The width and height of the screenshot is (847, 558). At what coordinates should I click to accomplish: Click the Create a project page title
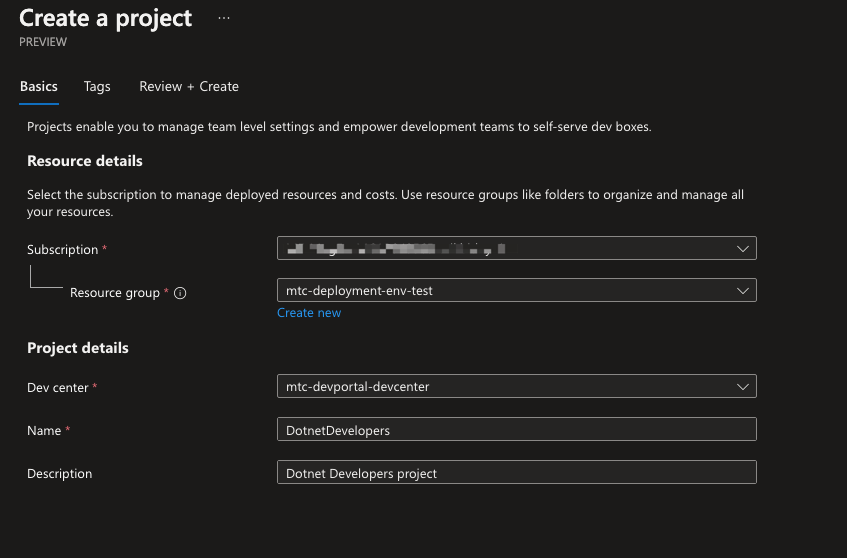106,18
